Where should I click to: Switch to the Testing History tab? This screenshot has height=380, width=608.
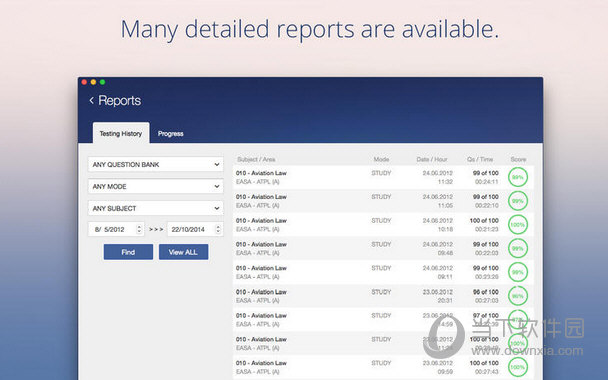coord(121,133)
